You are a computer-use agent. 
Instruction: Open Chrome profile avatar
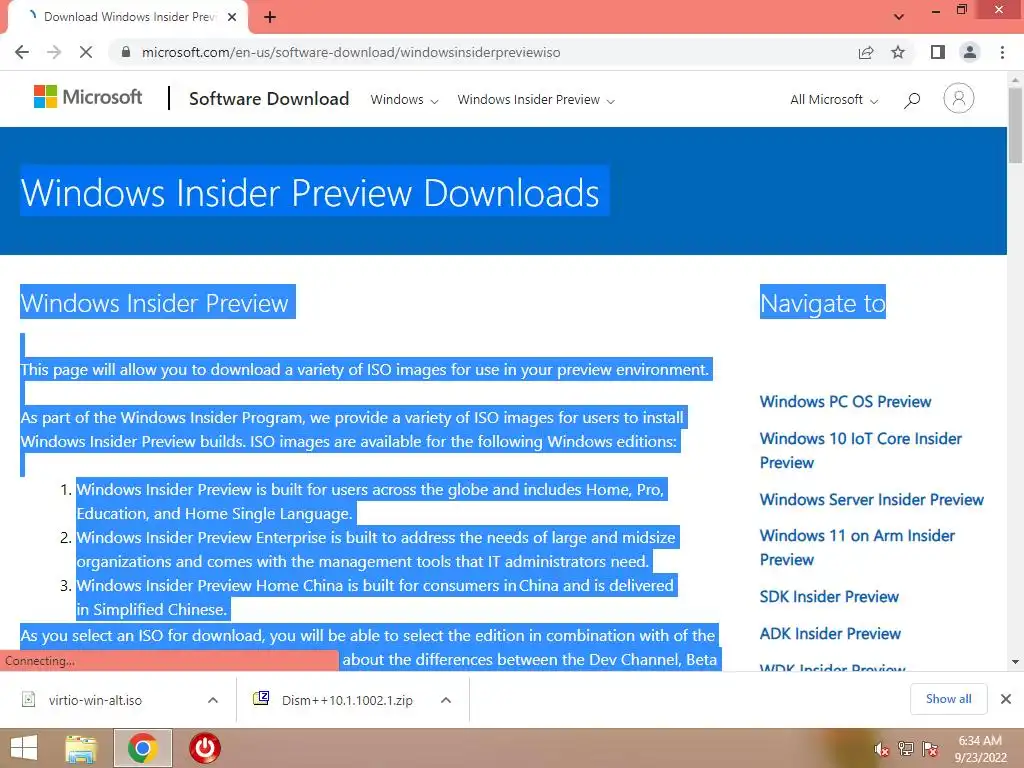pyautogui.click(x=970, y=52)
